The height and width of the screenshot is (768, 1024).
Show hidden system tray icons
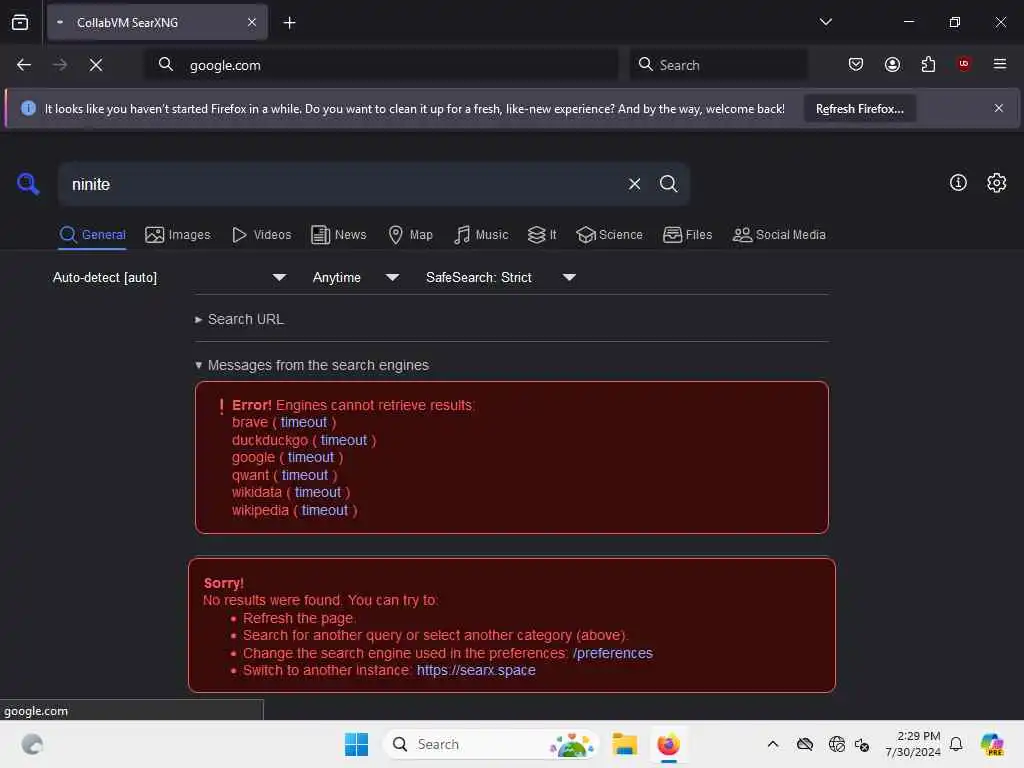point(773,744)
